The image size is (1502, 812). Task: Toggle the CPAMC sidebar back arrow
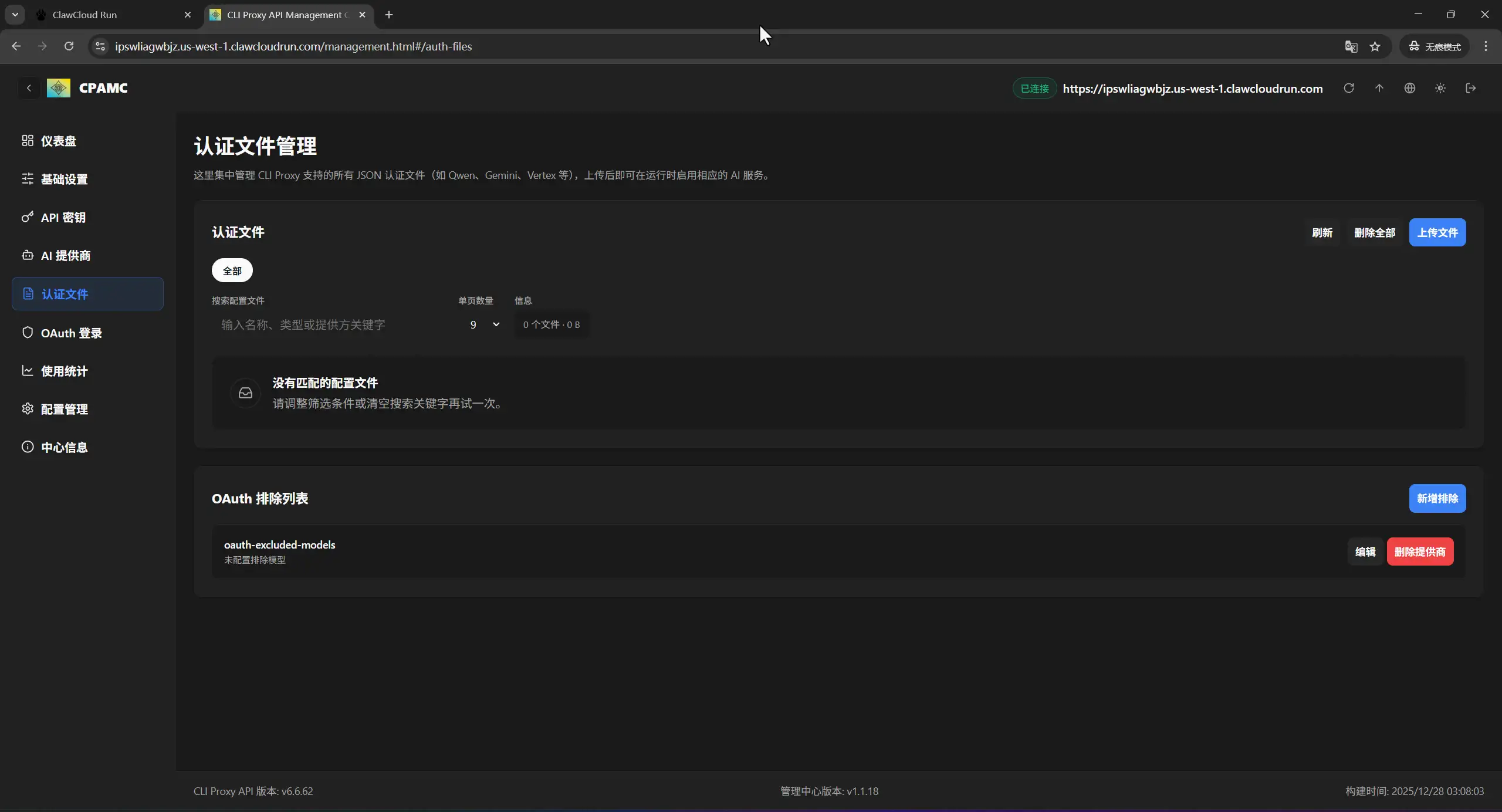(28, 88)
